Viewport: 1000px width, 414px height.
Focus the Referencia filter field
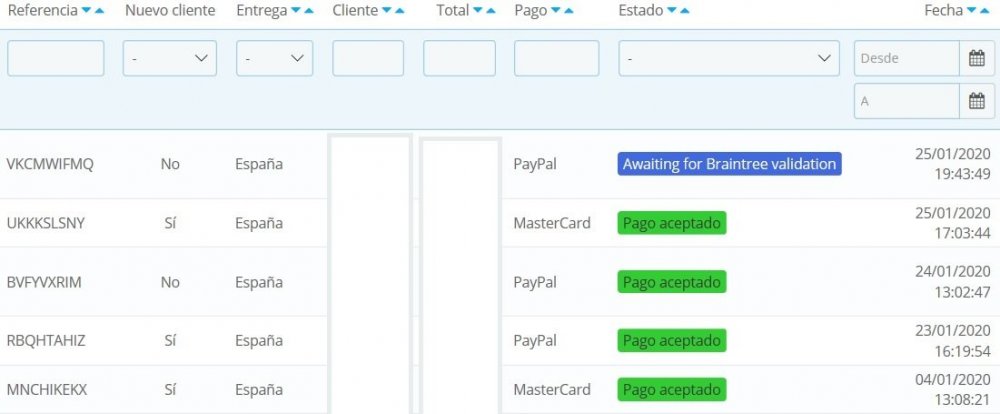click(55, 58)
